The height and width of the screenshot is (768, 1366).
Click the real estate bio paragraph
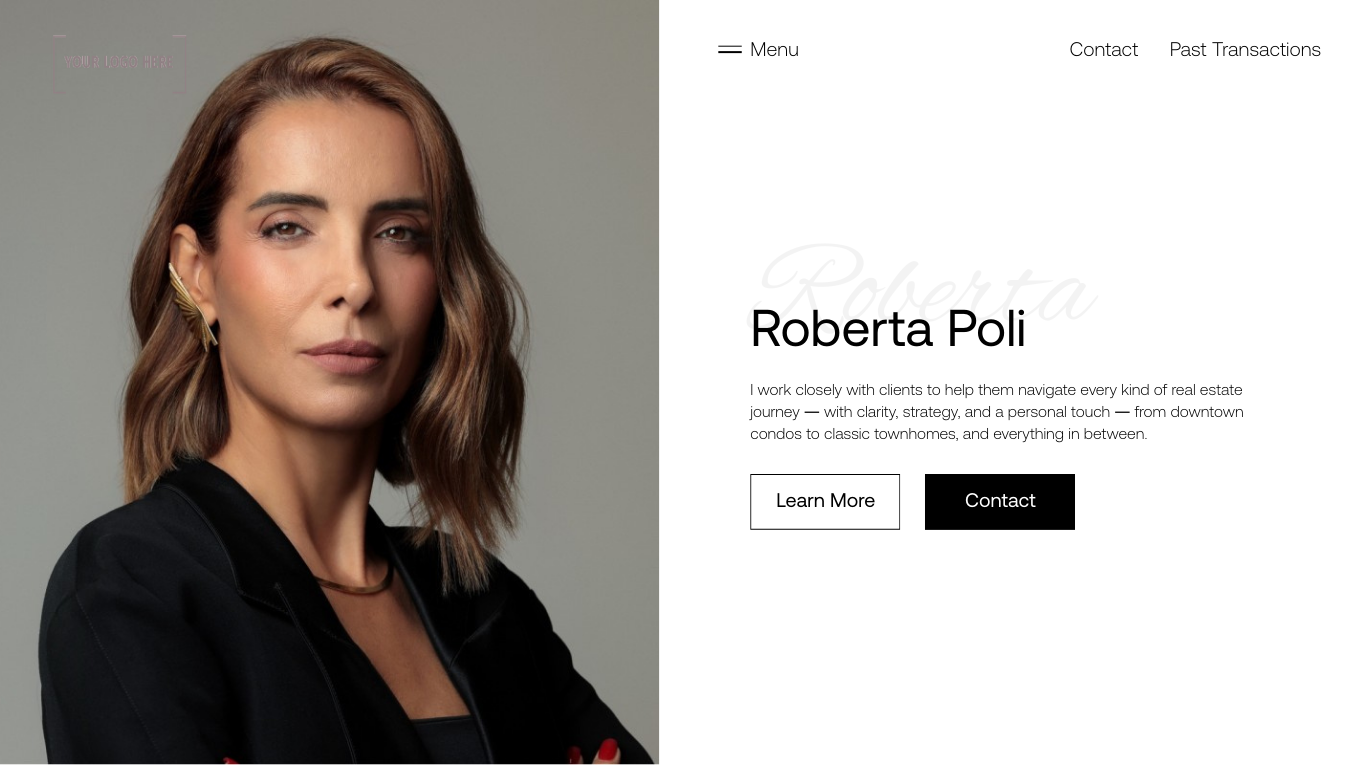[x=997, y=412]
